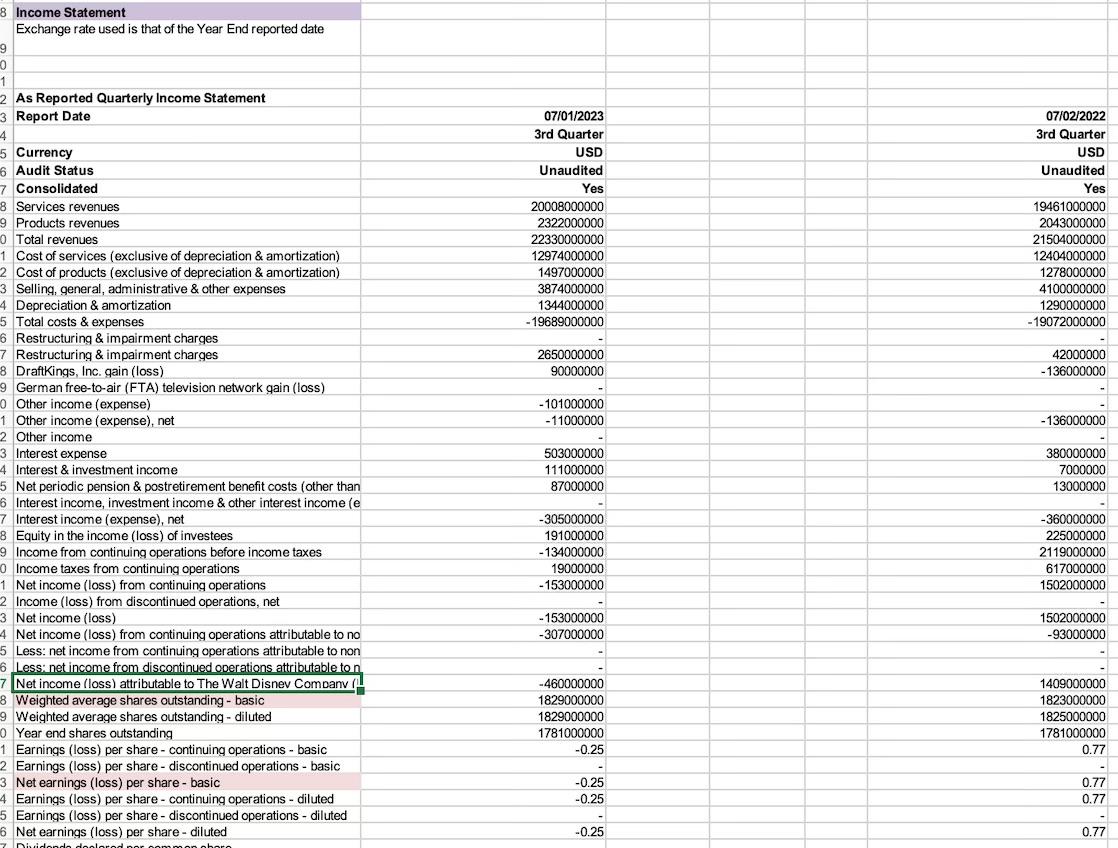Select the Net income (loss) attributable cell
1118x848 pixels.
[180, 684]
